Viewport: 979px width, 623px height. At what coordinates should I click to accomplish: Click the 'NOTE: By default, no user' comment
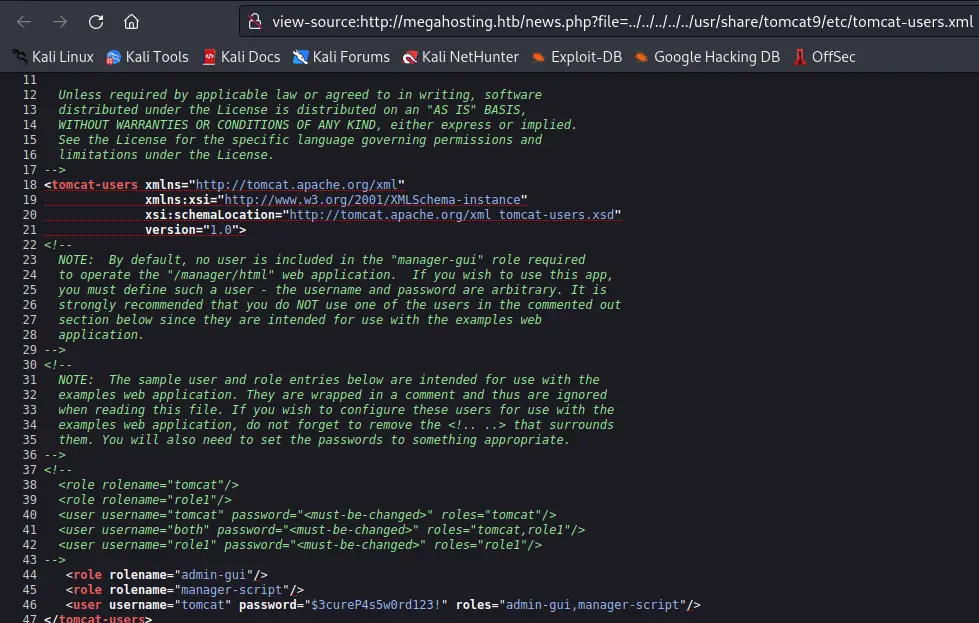pos(322,260)
